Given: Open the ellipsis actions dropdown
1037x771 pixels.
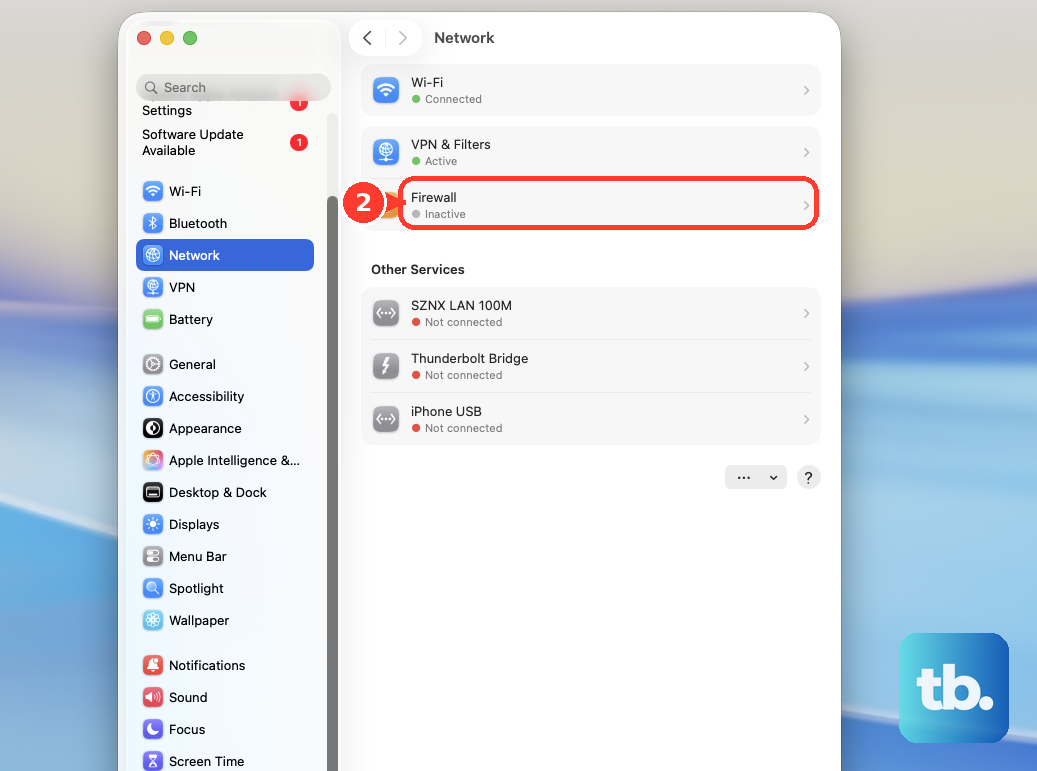Looking at the screenshot, I should point(756,477).
